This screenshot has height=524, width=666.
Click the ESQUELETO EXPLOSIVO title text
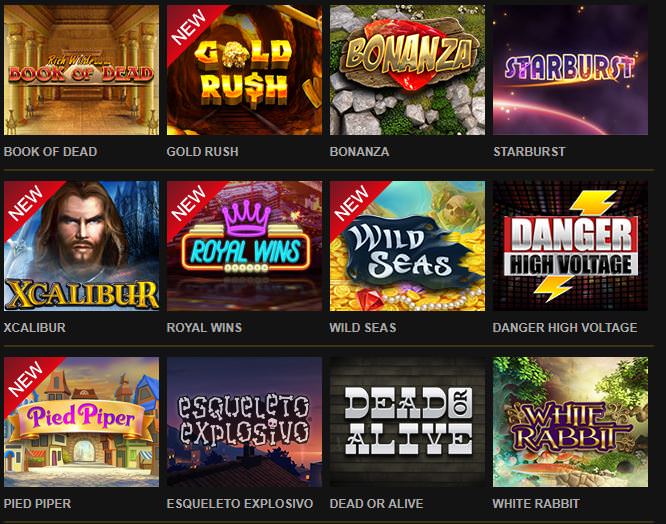pos(240,504)
